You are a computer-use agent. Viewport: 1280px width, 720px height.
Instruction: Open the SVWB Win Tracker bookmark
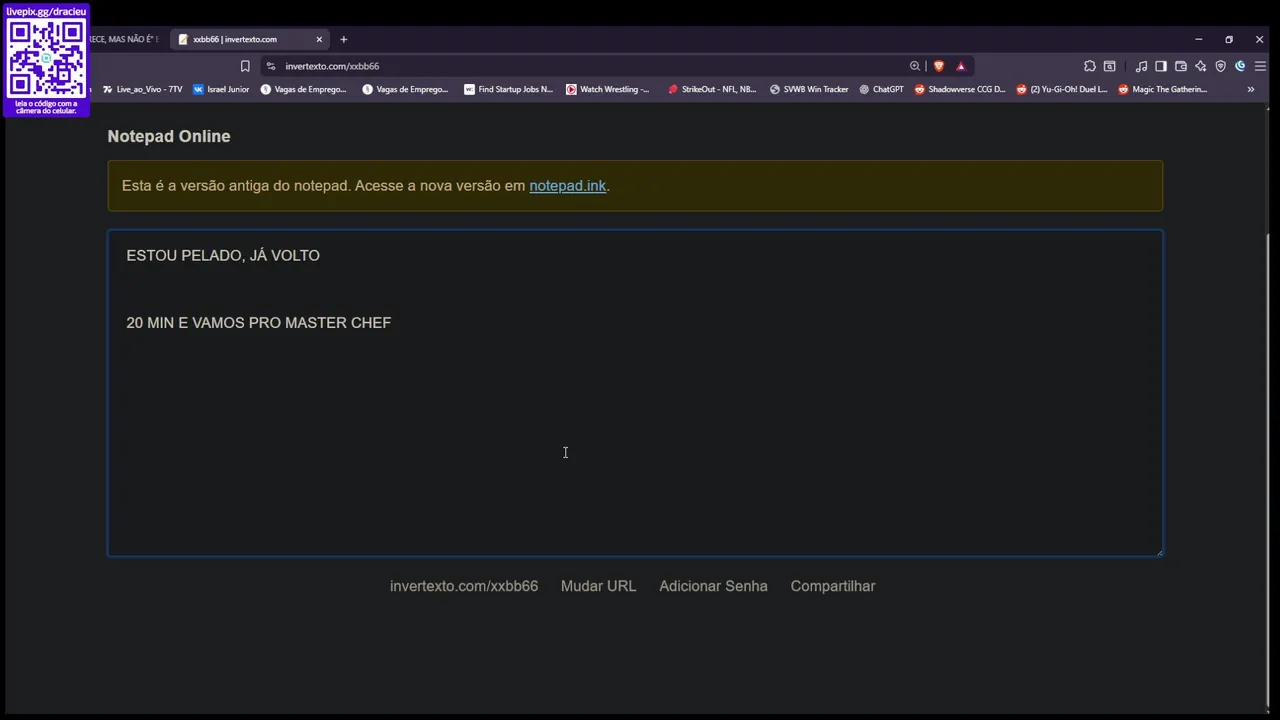pyautogui.click(x=808, y=89)
